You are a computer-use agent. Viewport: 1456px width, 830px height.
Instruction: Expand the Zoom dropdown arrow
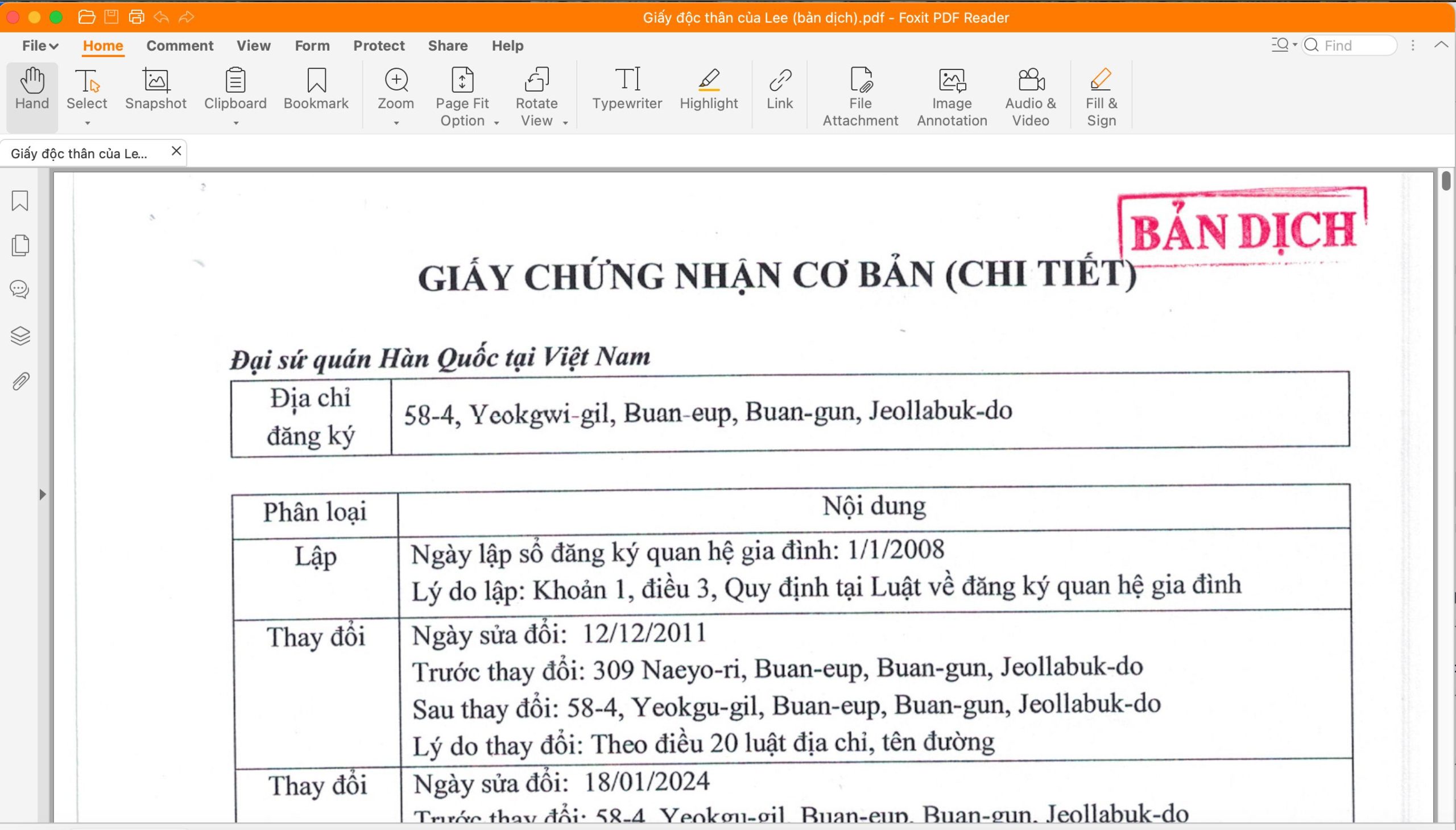(x=396, y=122)
